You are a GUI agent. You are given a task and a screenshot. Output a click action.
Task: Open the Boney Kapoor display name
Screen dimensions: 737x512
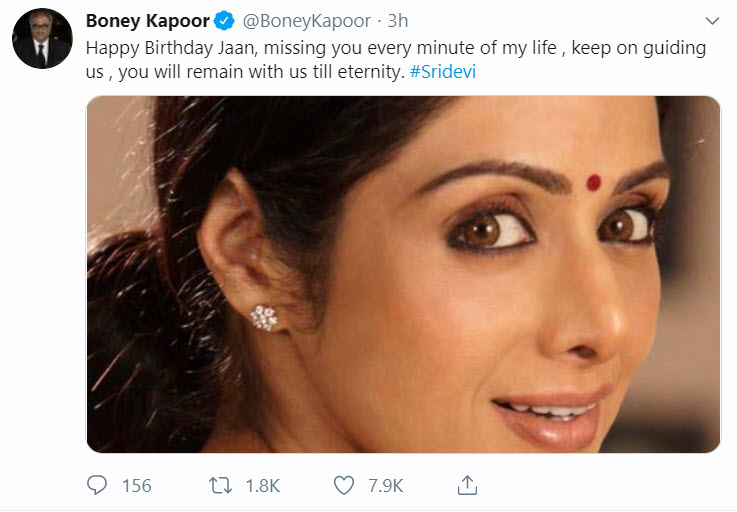144,21
